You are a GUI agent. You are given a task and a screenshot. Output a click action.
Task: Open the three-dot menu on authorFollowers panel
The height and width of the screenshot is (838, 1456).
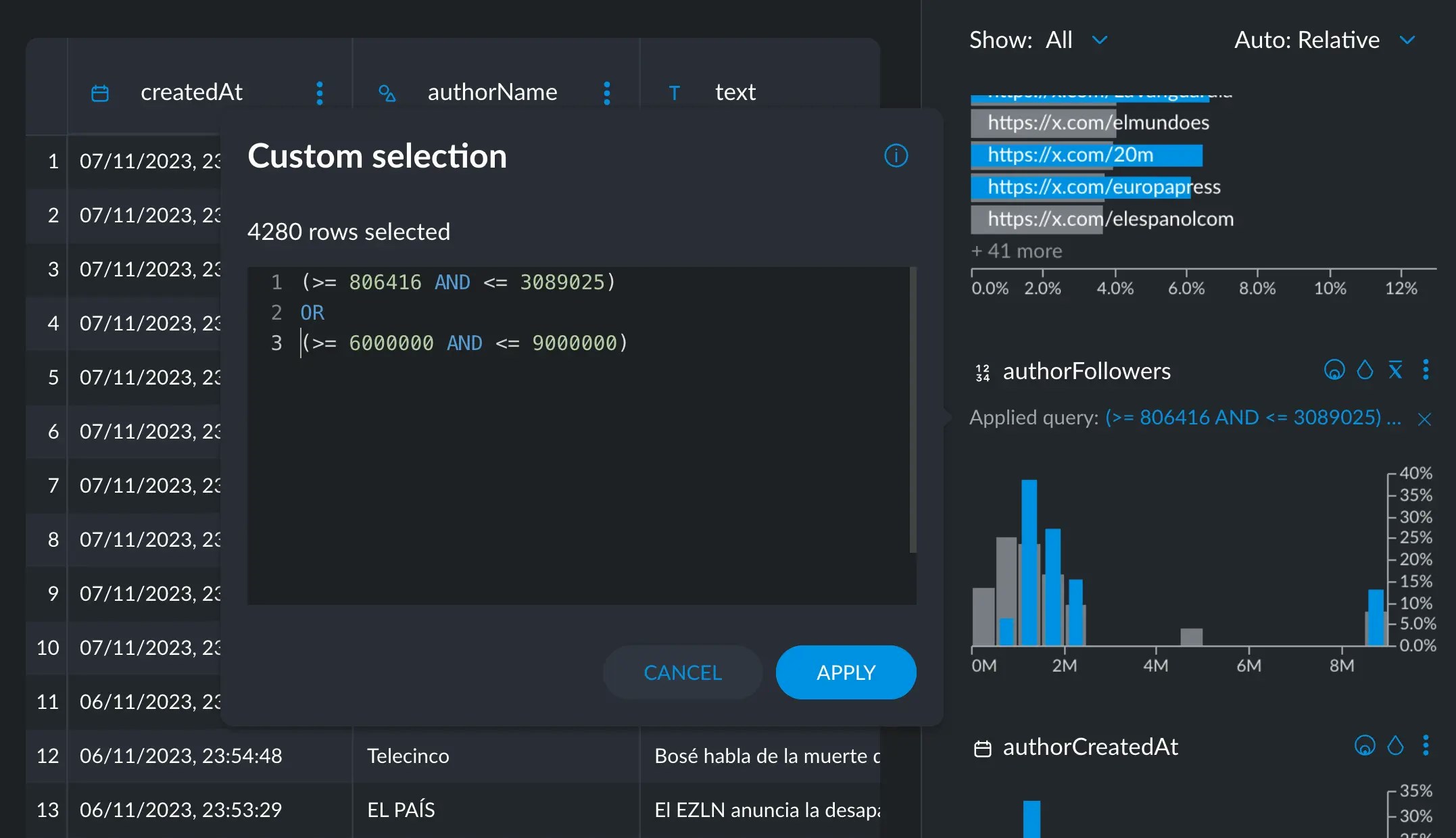pos(1426,370)
